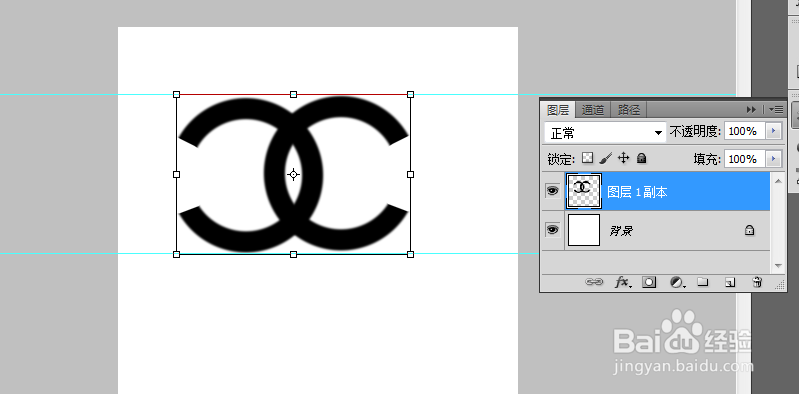
Task: Create a new layer group folder
Action: [x=703, y=282]
